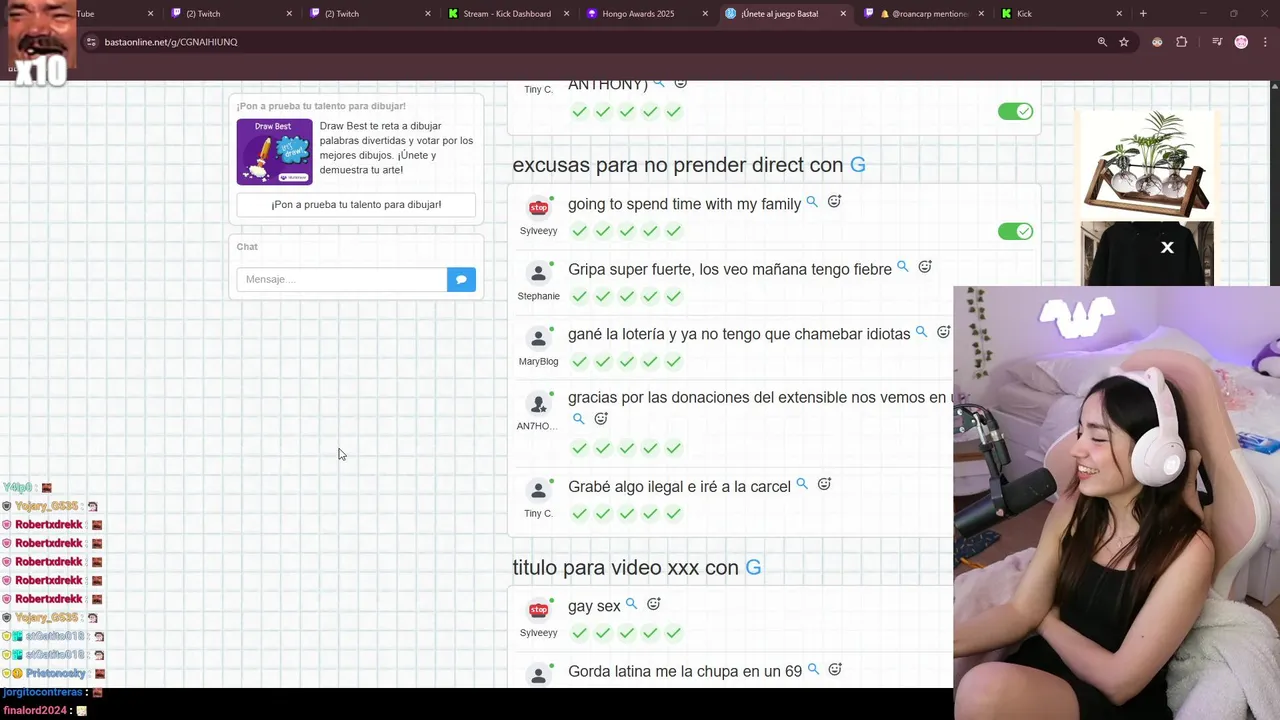Click magnifier icon next to 'gay sex' answer
1280x720 pixels.
631,604
